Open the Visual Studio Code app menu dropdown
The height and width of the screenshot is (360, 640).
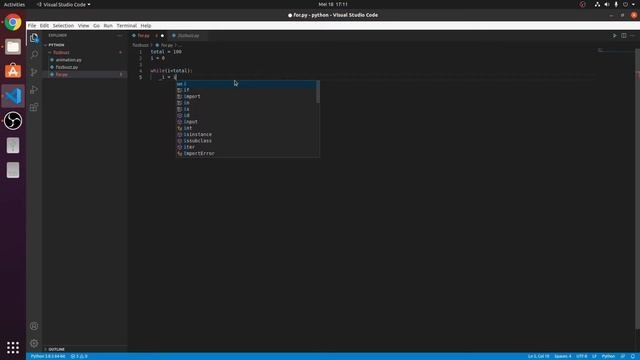coord(64,4)
